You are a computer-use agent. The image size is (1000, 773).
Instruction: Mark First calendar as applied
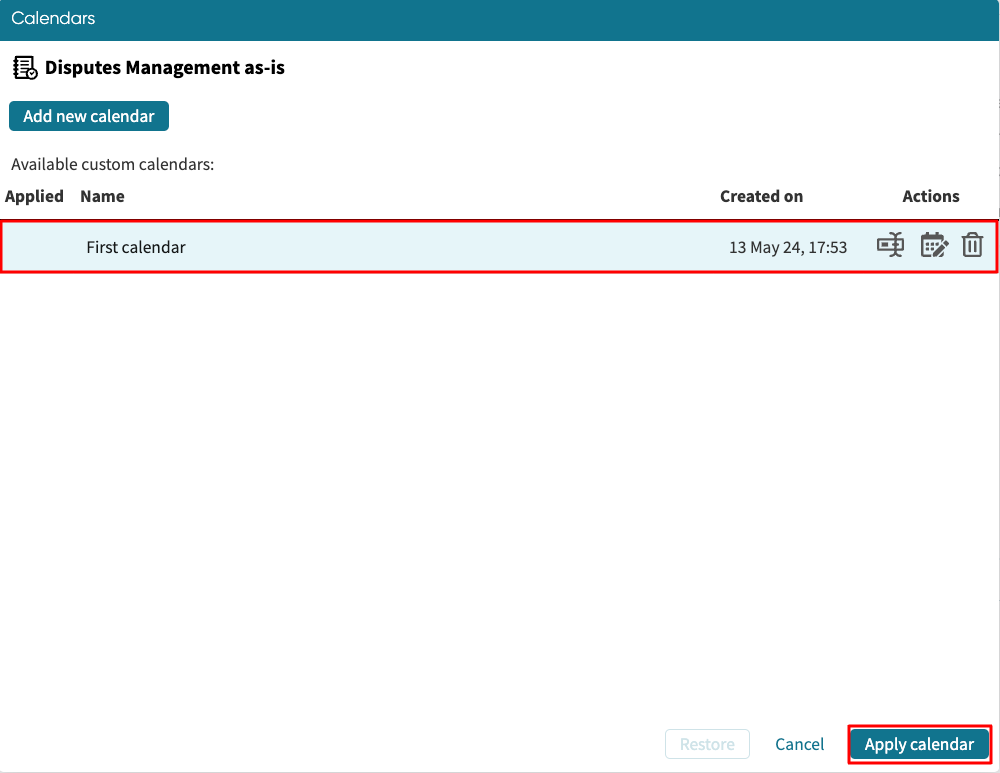click(x=34, y=246)
